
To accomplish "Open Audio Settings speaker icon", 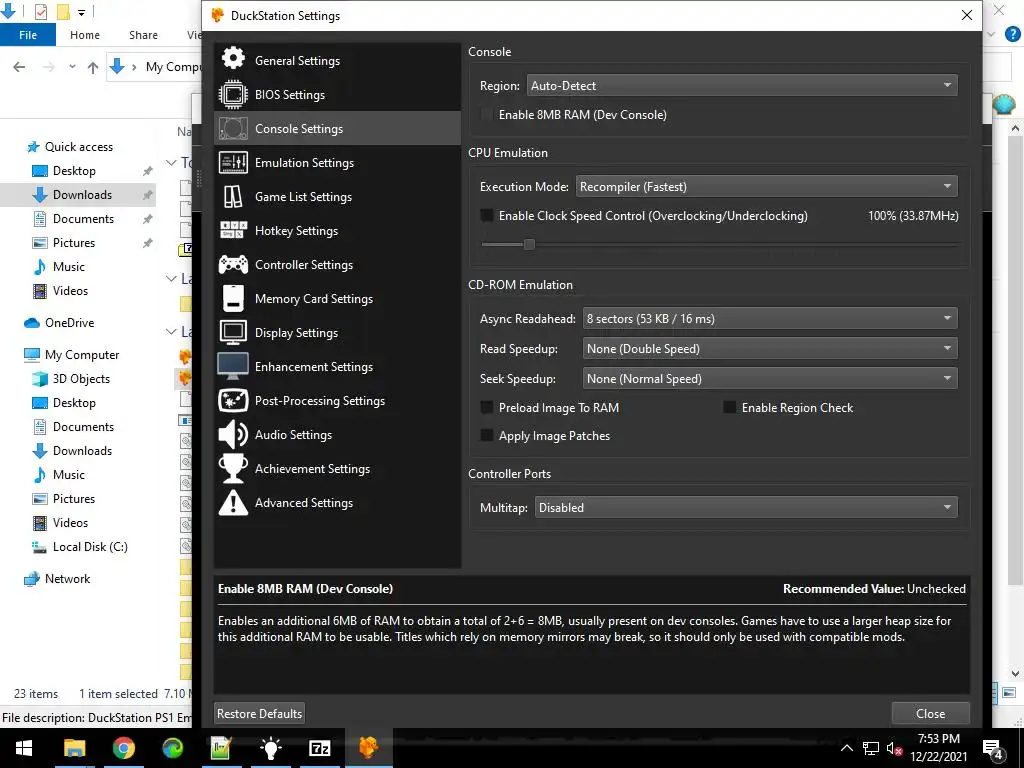I will click(233, 434).
